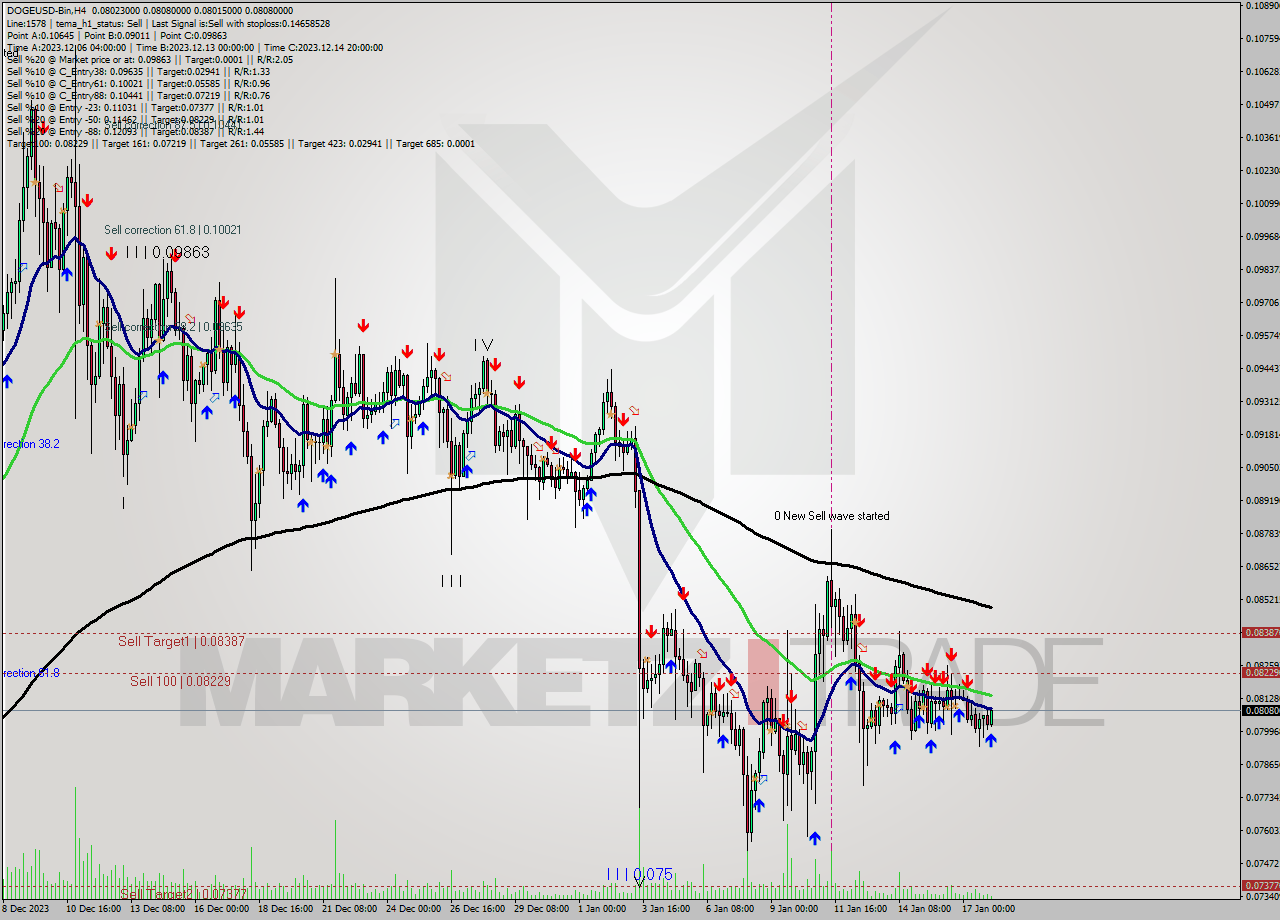Click the small triangle marker below '| | | 0.075'
The height and width of the screenshot is (920, 1280).
[639, 883]
